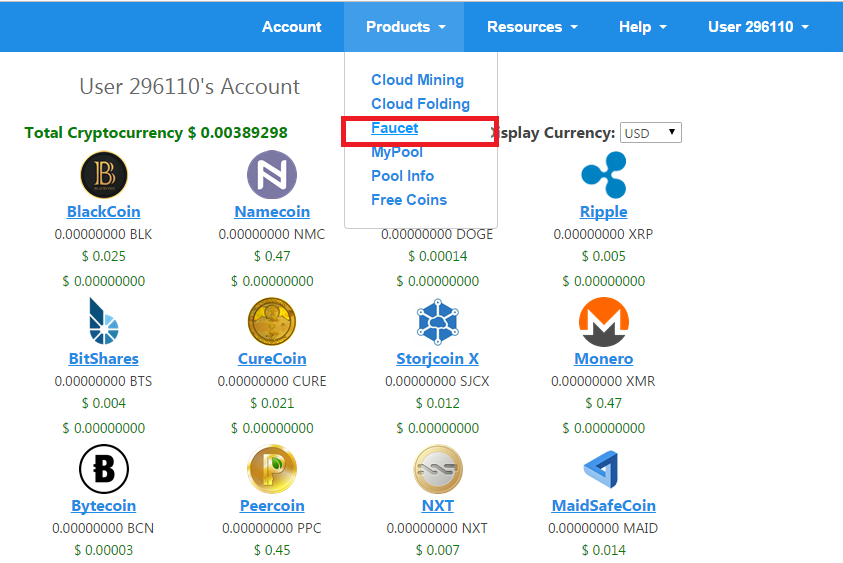843x563 pixels.
Task: Click the 0.00000000 BLK balance
Action: (x=103, y=234)
